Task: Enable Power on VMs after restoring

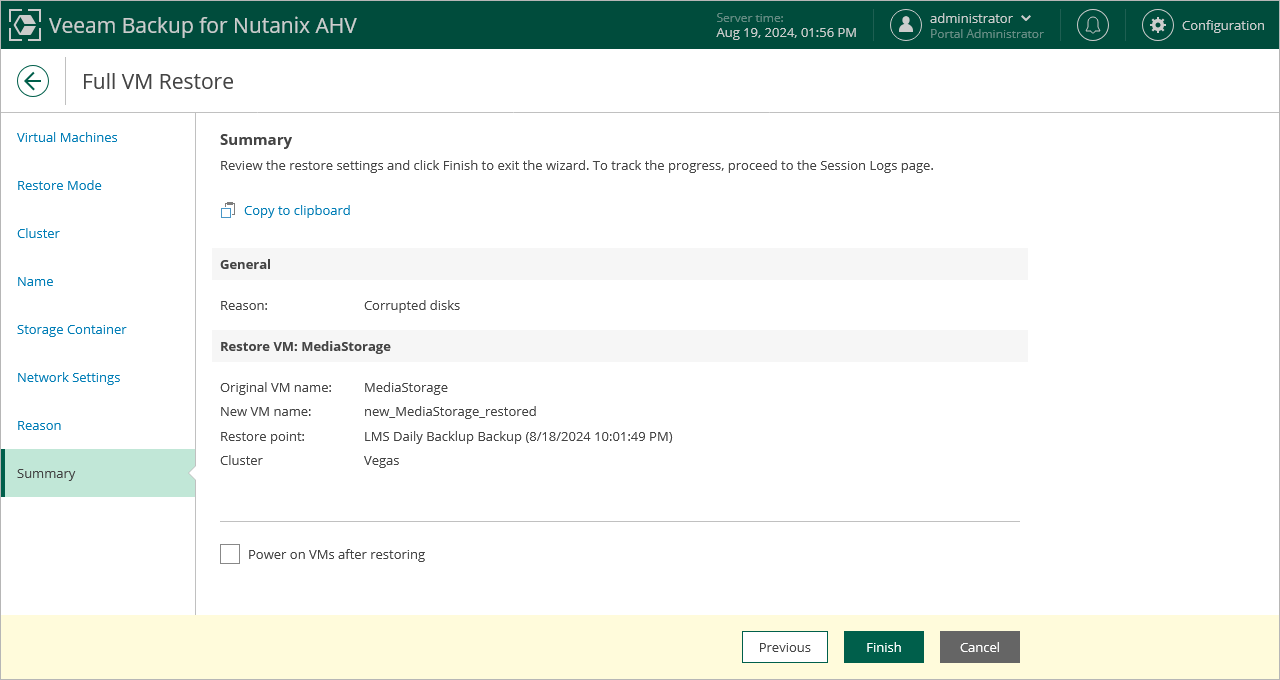Action: point(230,554)
